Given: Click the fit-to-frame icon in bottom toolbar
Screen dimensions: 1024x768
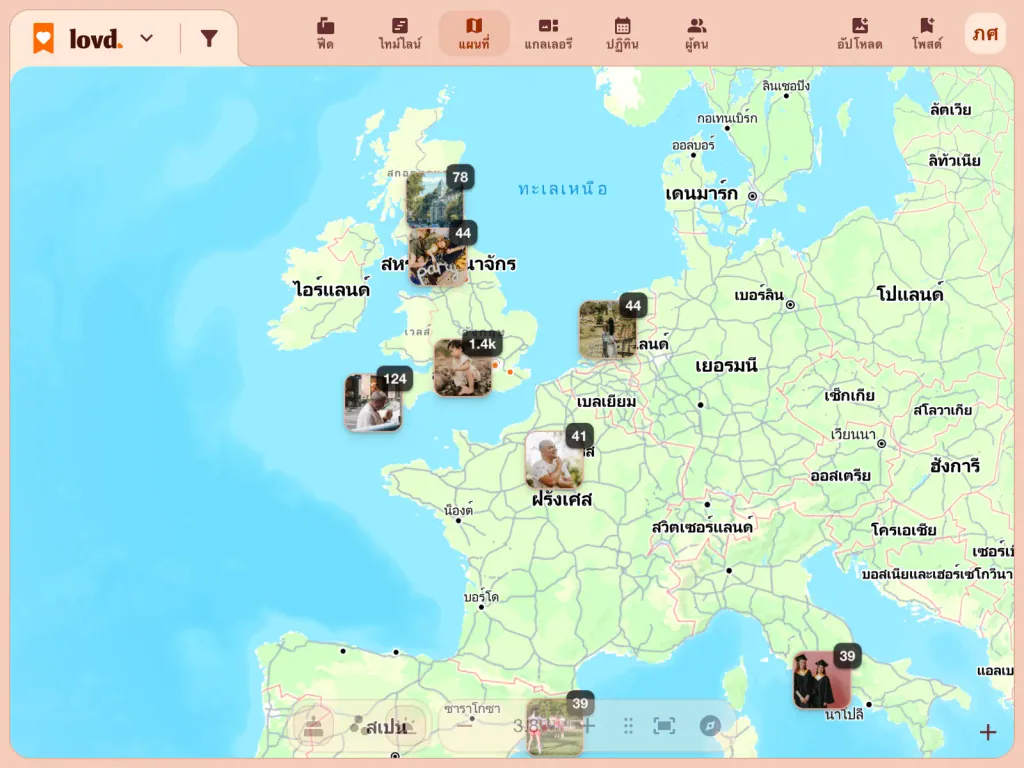Looking at the screenshot, I should pos(664,726).
